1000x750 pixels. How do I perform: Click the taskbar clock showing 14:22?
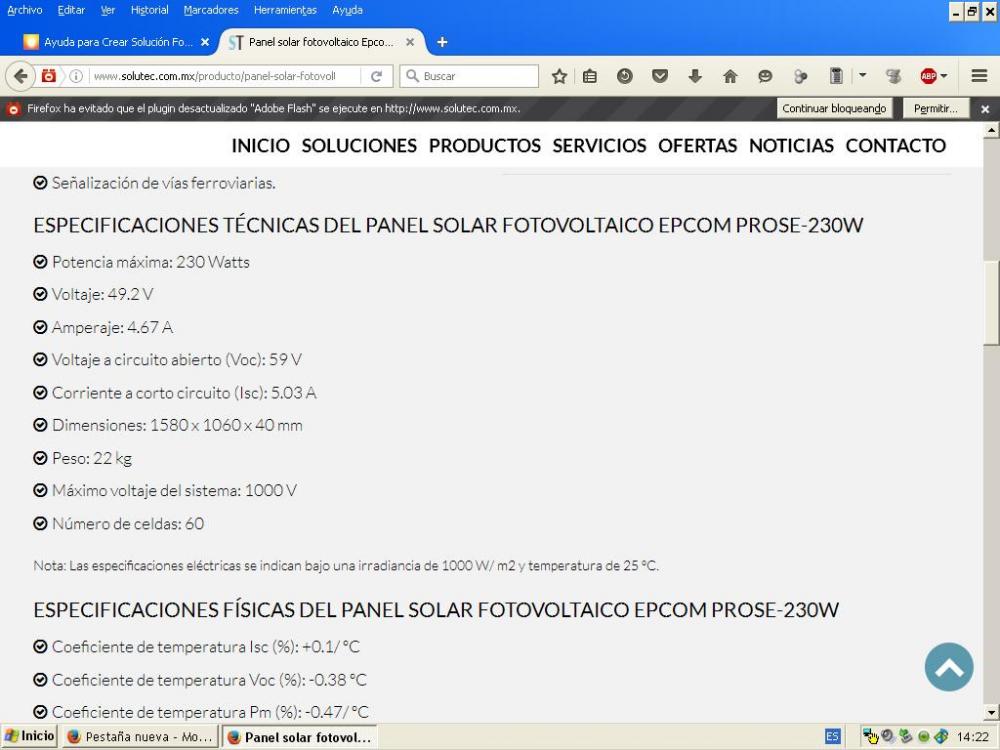tap(973, 737)
